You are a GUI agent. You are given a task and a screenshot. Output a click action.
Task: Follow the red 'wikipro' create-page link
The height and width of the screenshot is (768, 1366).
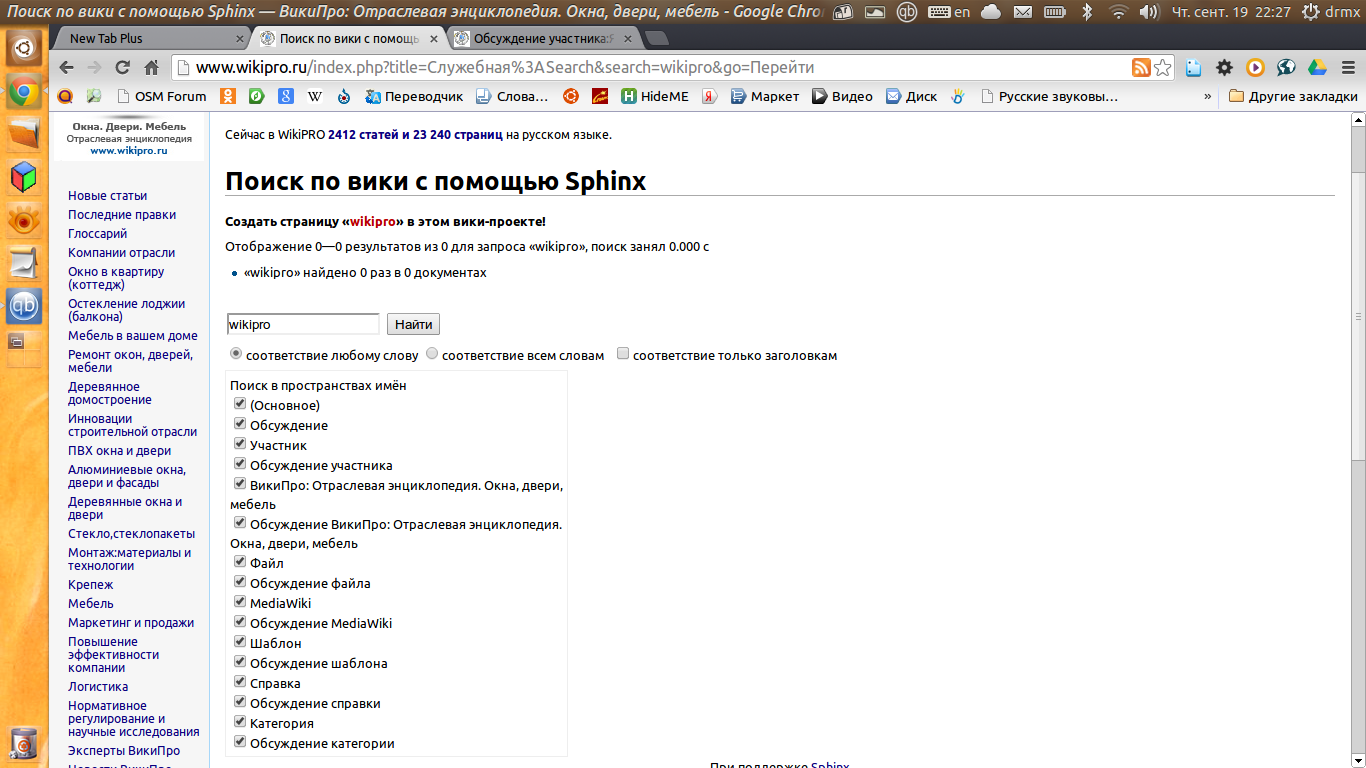coord(373,221)
